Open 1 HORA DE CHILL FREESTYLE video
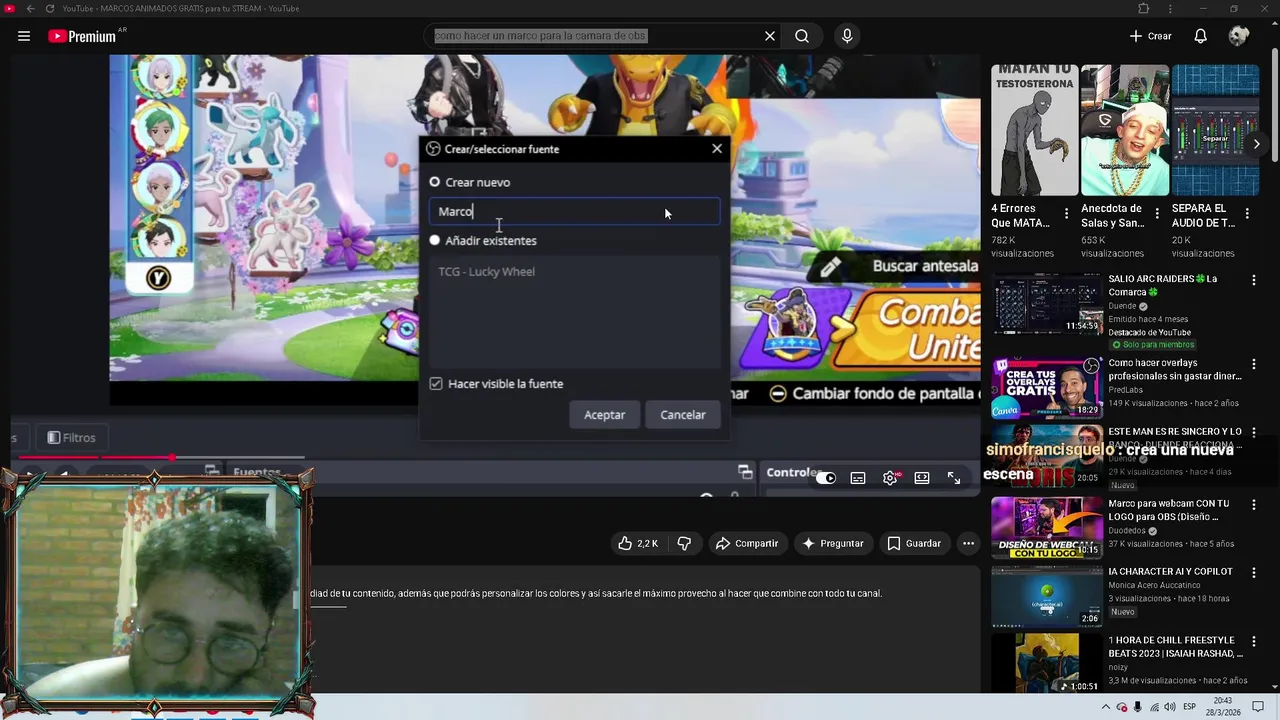 click(1175, 647)
